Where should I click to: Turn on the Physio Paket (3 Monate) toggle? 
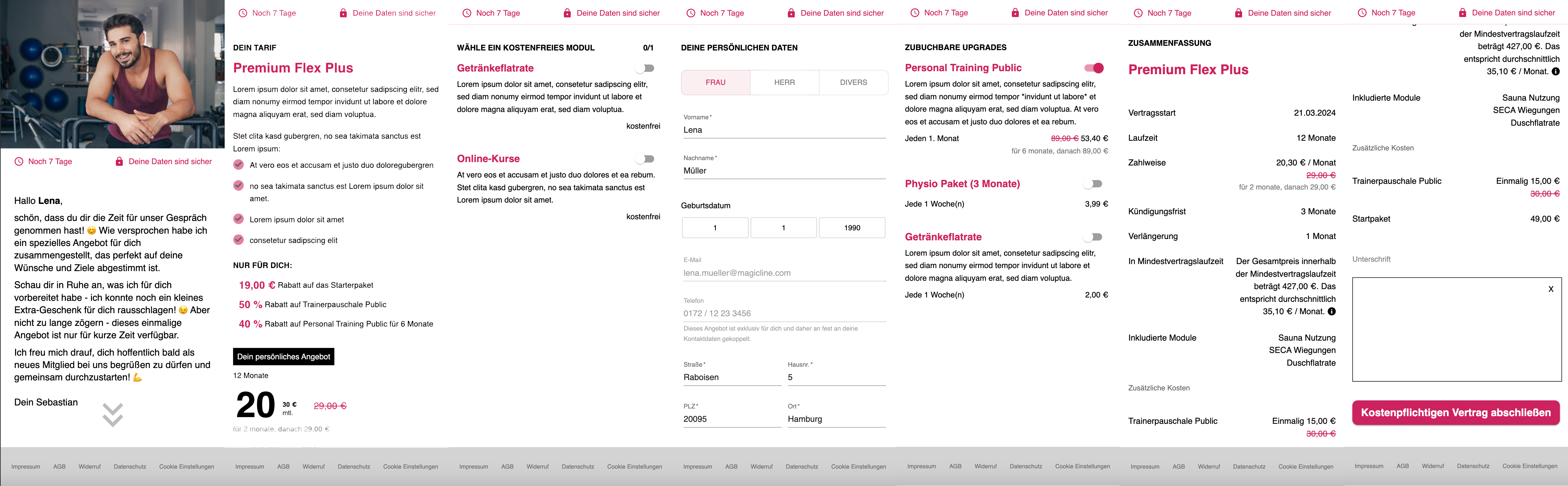1093,184
